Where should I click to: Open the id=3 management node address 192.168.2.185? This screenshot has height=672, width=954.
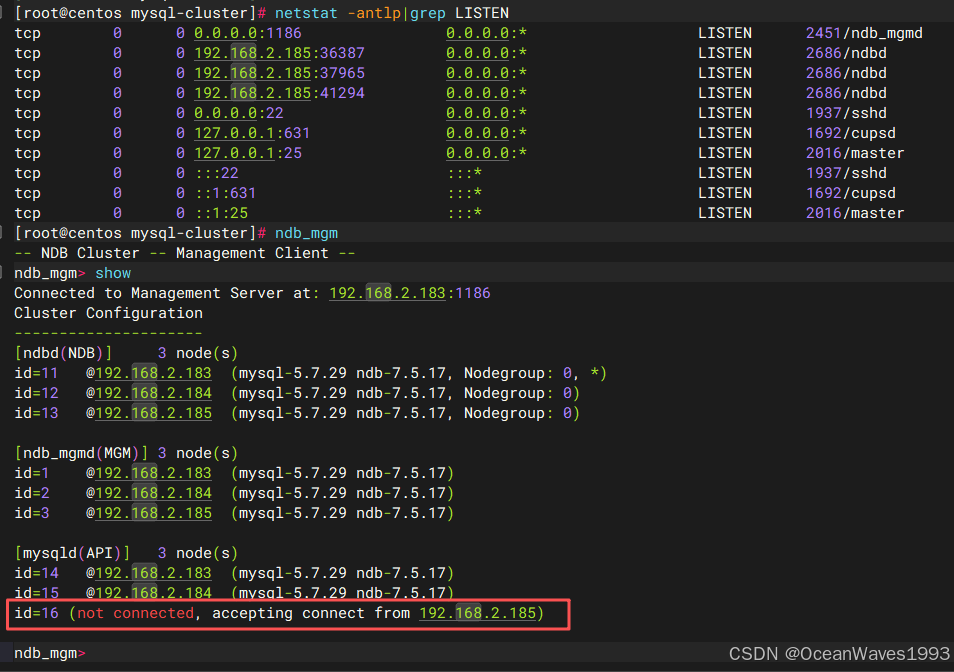(x=153, y=513)
